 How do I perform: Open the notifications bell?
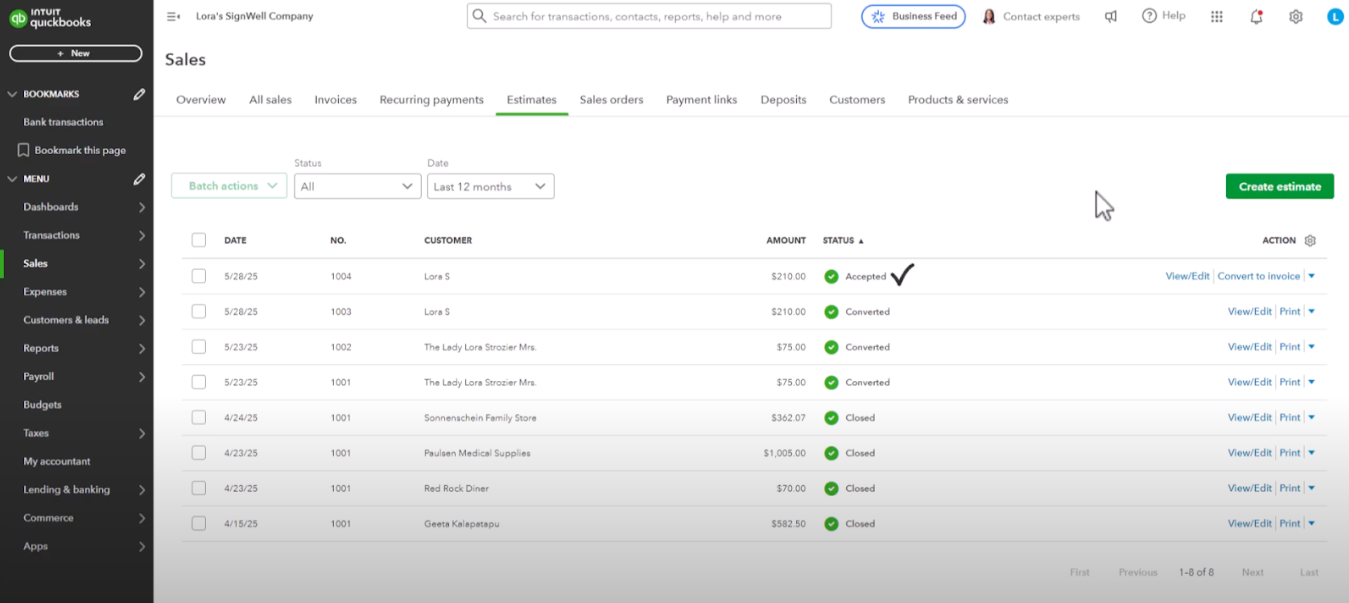tap(1256, 16)
